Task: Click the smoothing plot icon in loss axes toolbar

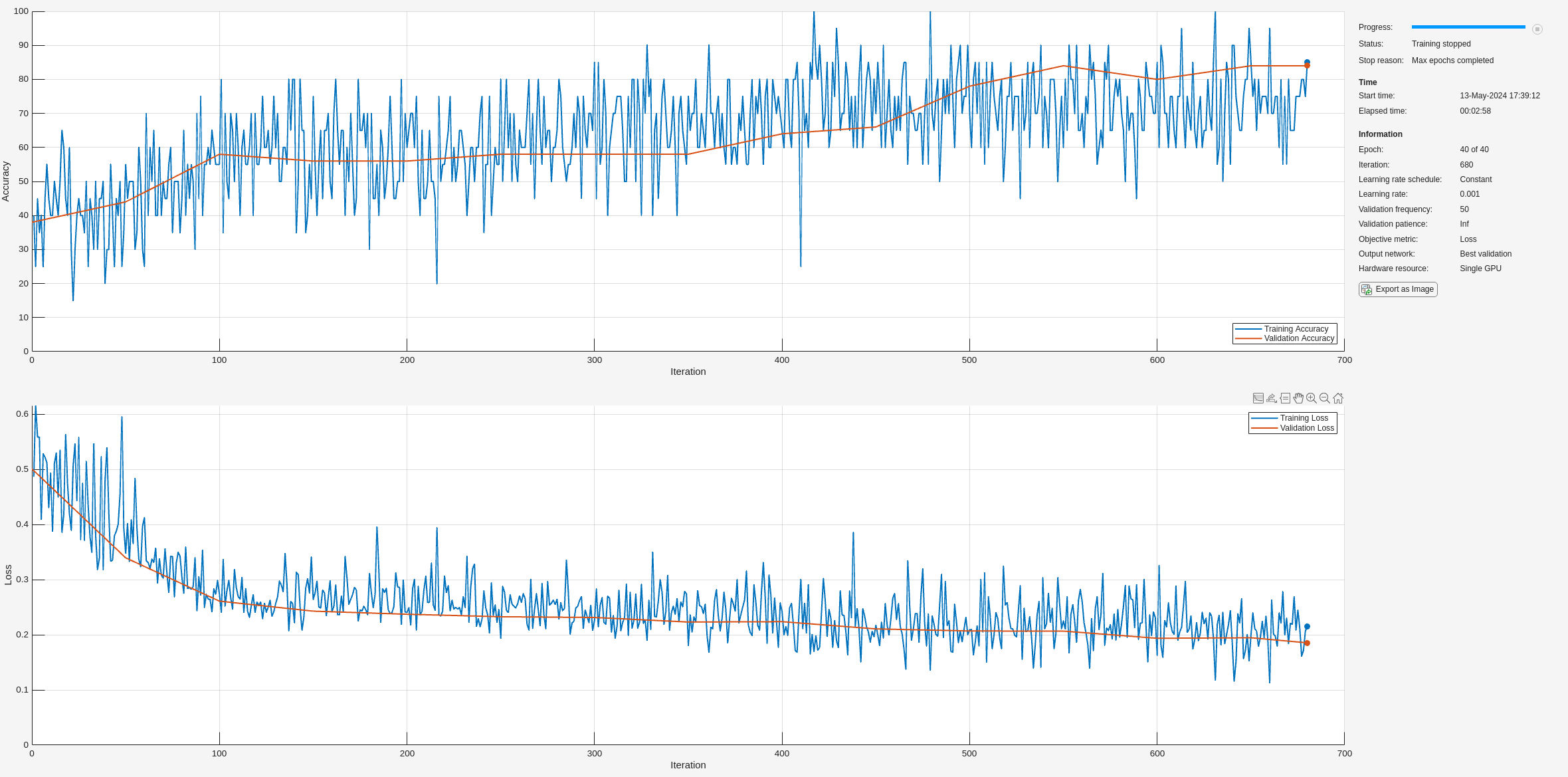Action: coord(1258,398)
